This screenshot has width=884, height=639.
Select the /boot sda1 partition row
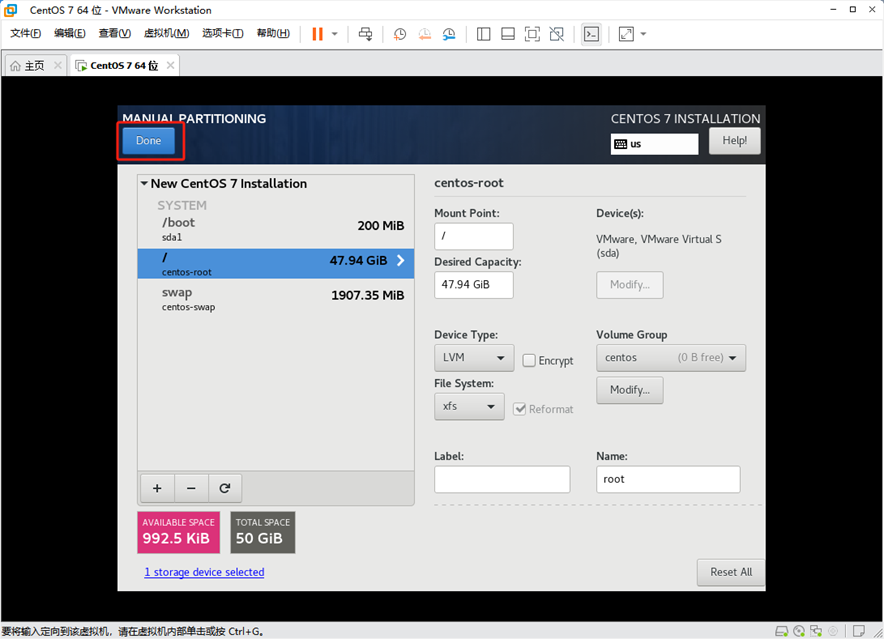276,228
